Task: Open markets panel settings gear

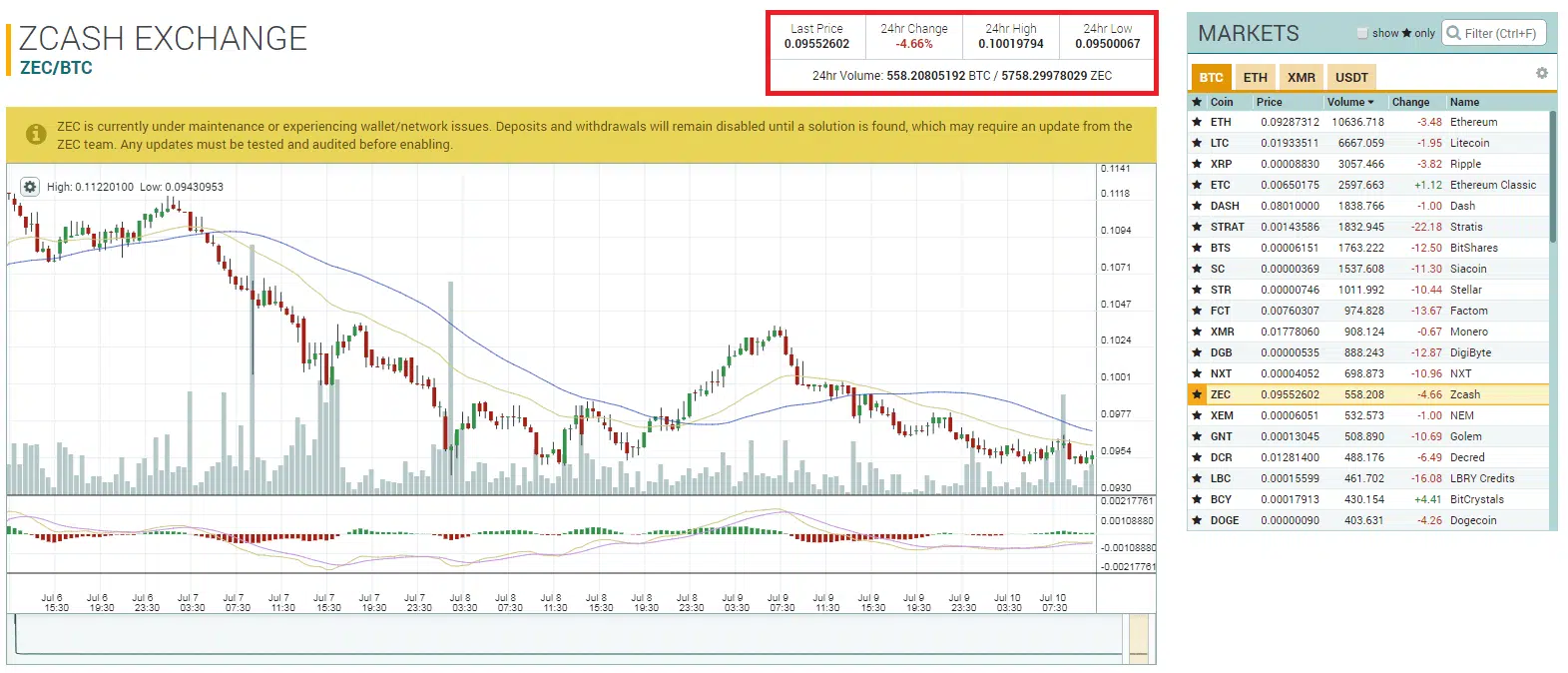Action: point(1542,73)
